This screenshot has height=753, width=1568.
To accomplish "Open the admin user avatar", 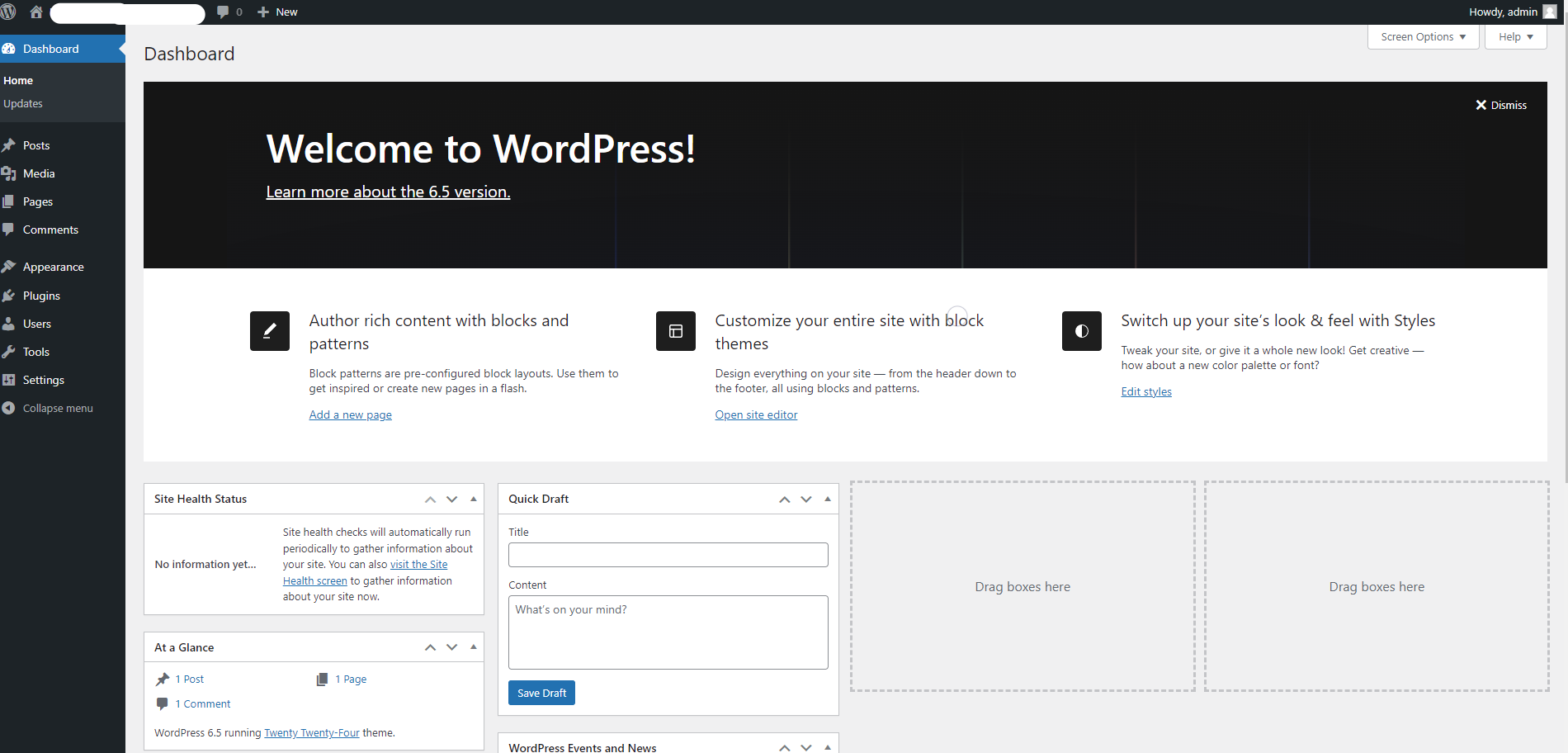I will 1550,12.
